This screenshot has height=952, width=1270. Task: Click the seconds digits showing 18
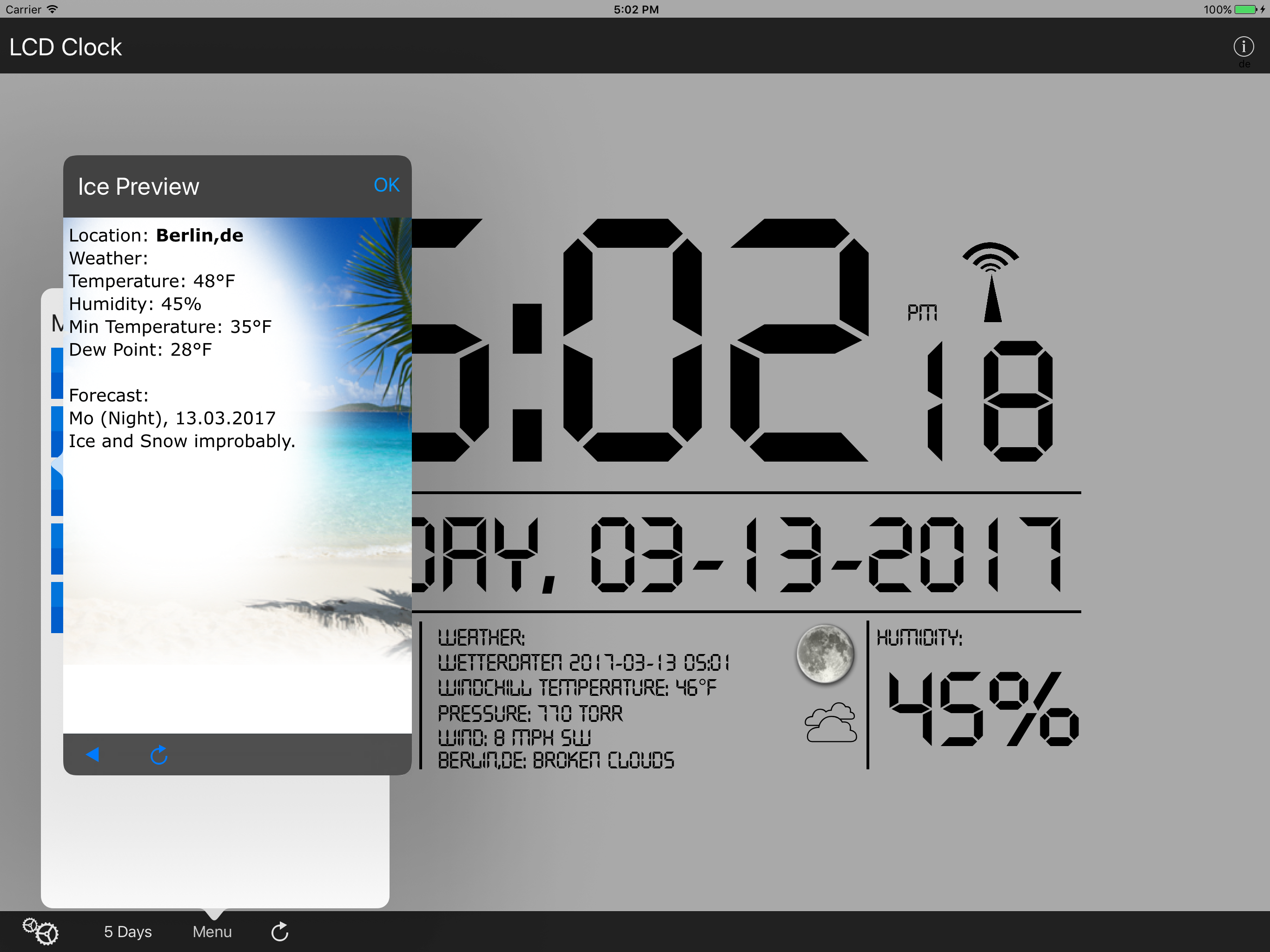pyautogui.click(x=990, y=401)
